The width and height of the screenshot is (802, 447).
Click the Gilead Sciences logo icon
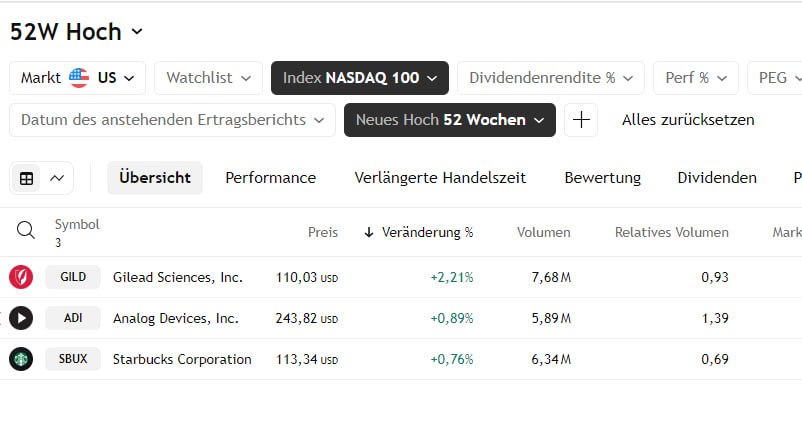(x=21, y=277)
